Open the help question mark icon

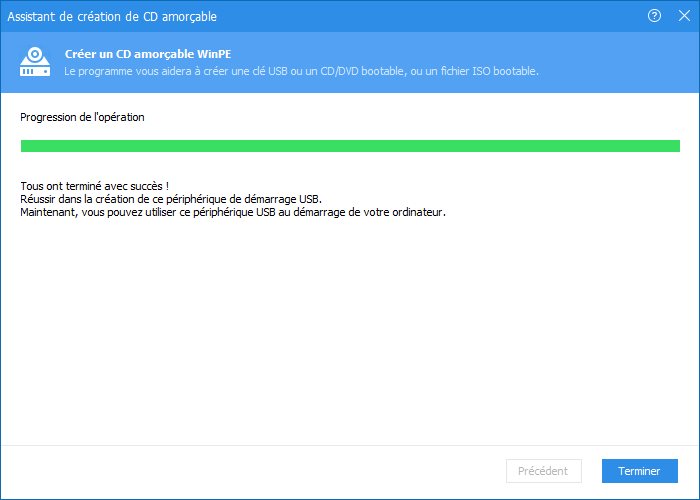[x=654, y=16]
